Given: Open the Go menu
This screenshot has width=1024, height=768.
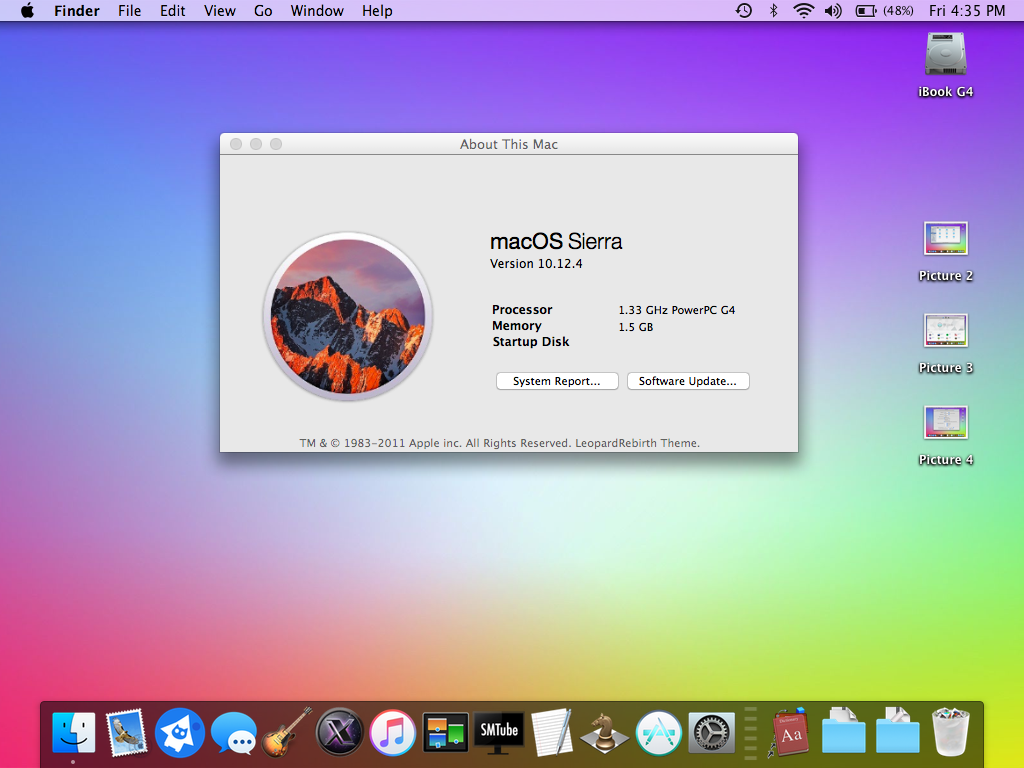Looking at the screenshot, I should (263, 11).
